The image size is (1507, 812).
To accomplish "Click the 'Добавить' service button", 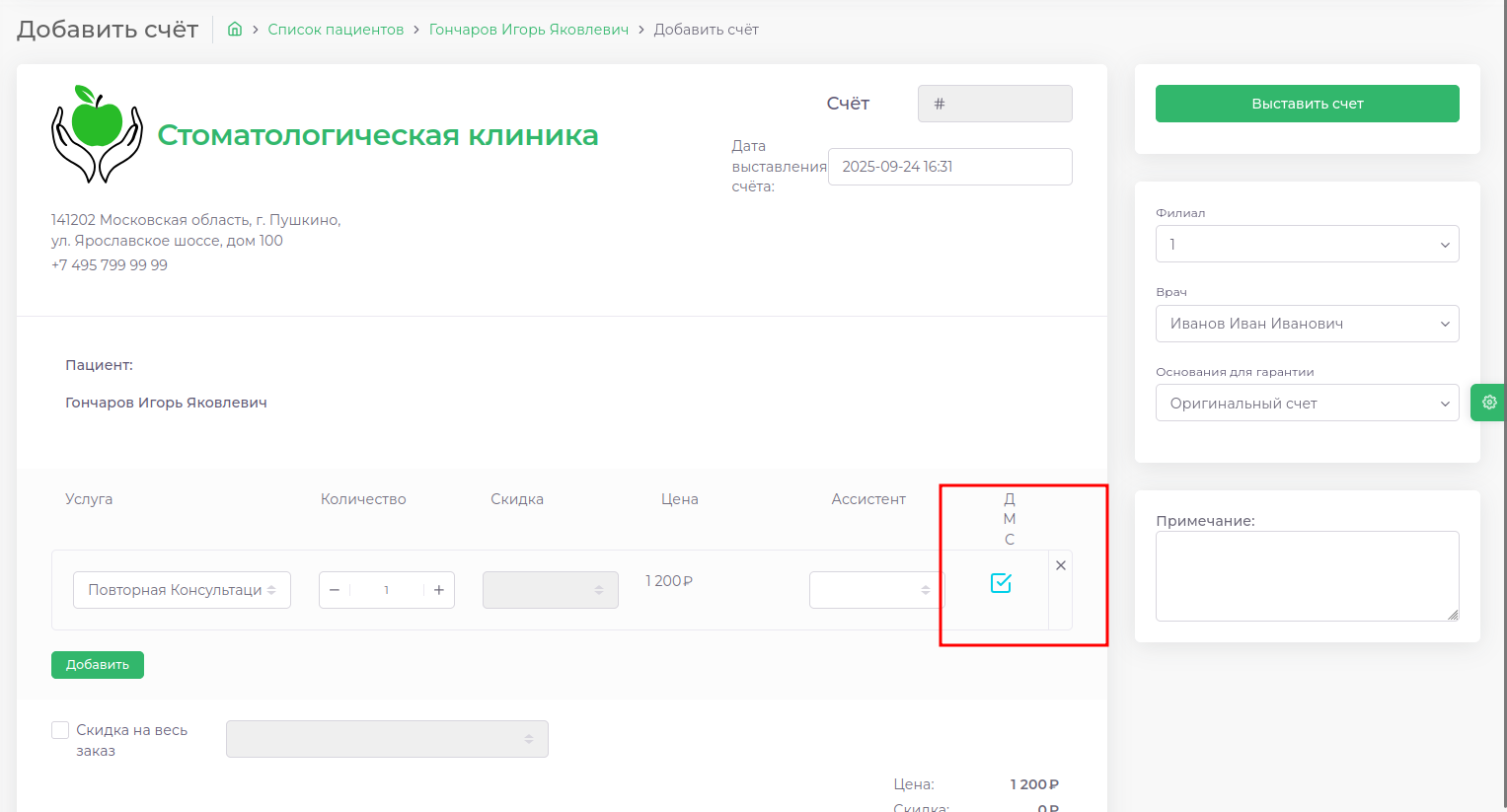I will [98, 665].
